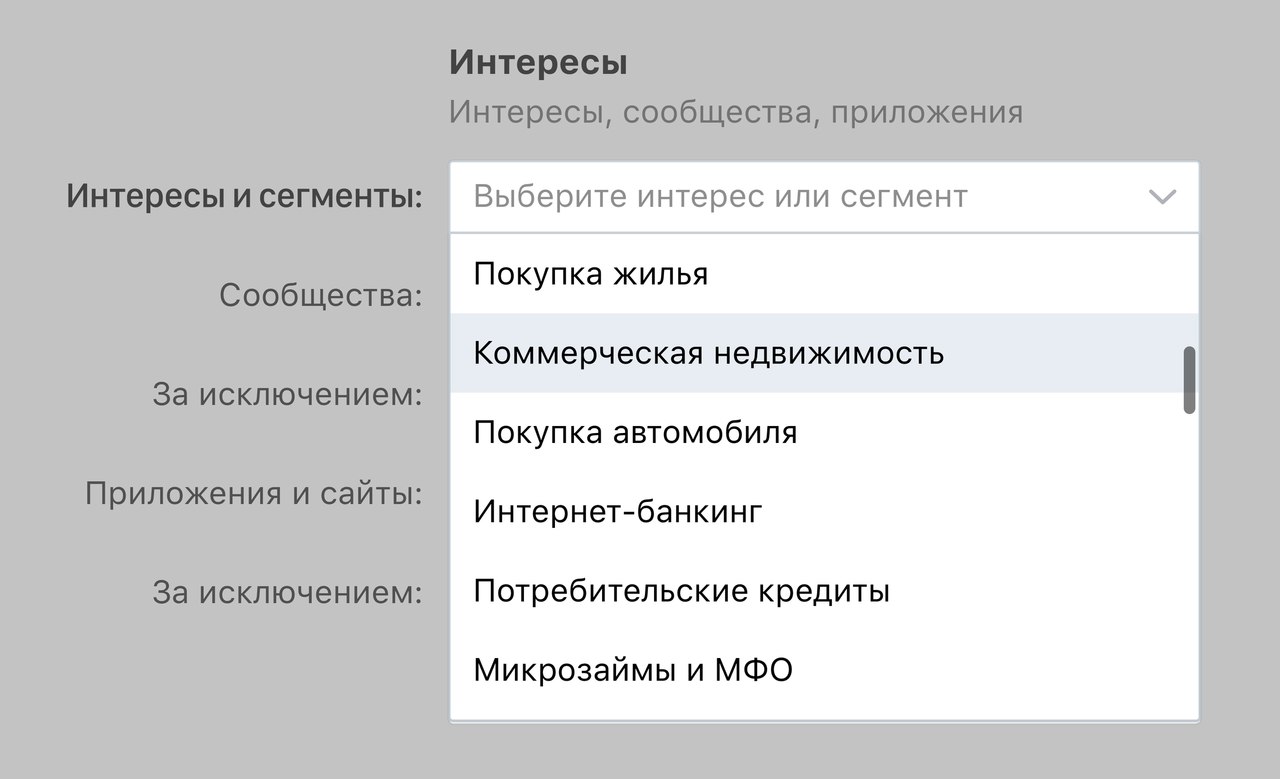
Task: Click the 'Приложения и сайты:' label
Action: tap(254, 493)
